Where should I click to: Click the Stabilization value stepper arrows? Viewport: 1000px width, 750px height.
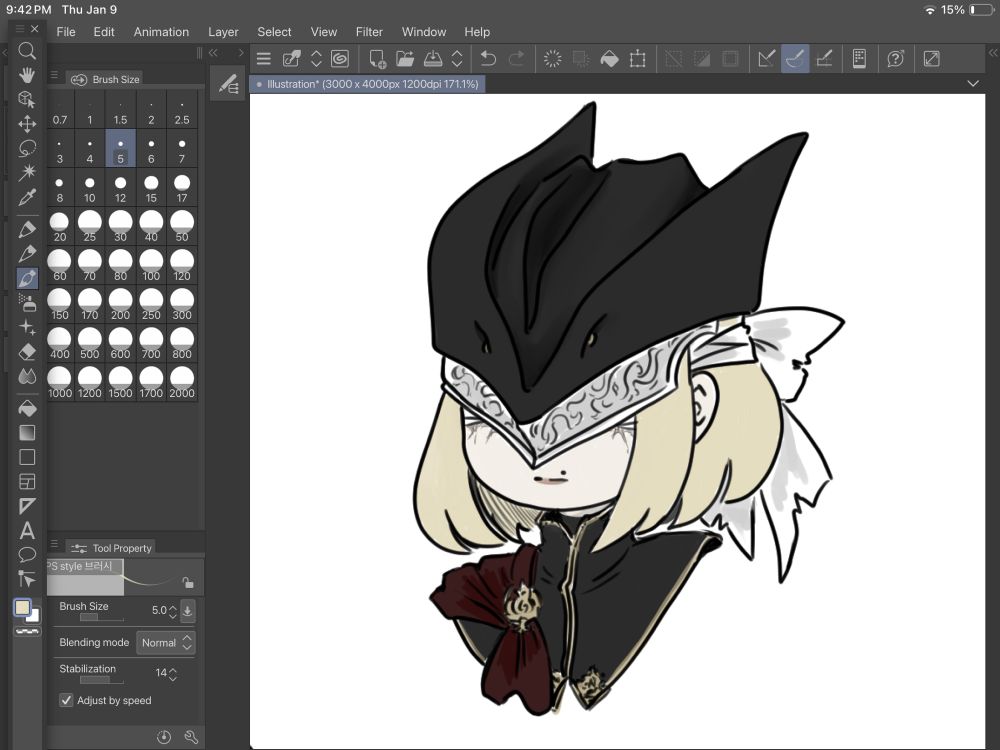(173, 674)
